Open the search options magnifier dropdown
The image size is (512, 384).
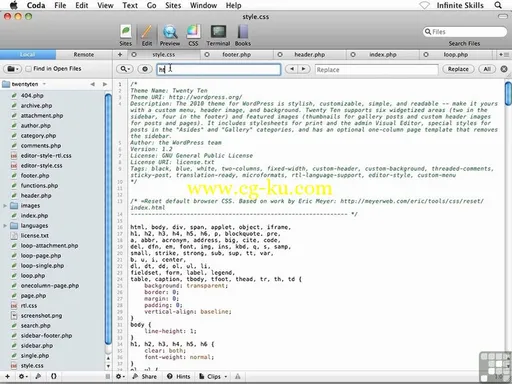(x=125, y=69)
